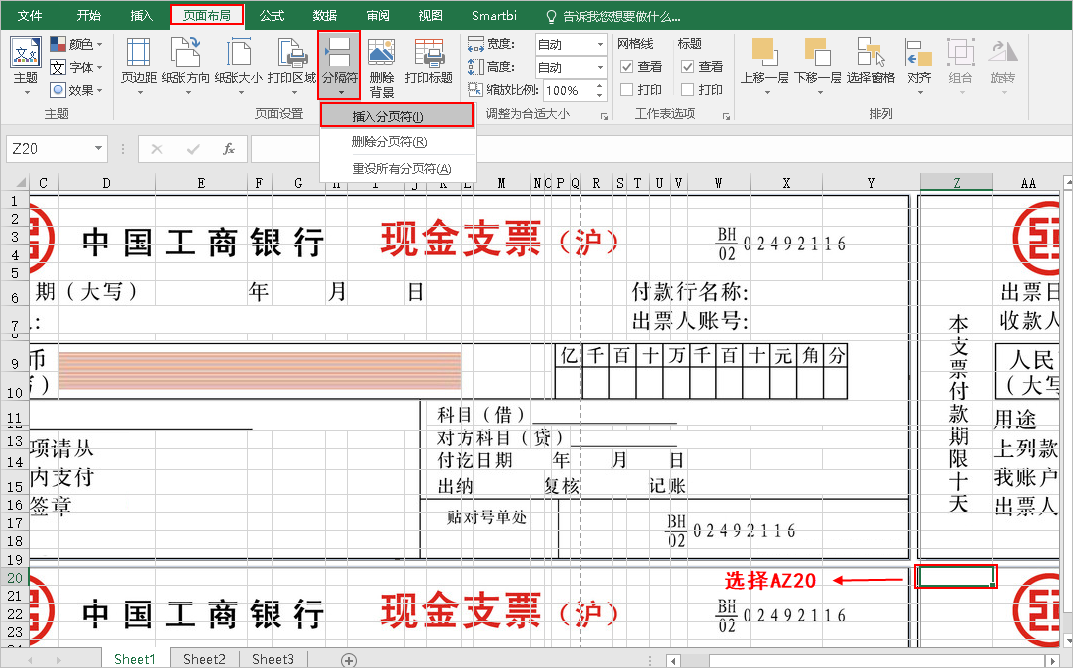
Task: Click the 旋转 rotate icon
Action: click(1003, 65)
